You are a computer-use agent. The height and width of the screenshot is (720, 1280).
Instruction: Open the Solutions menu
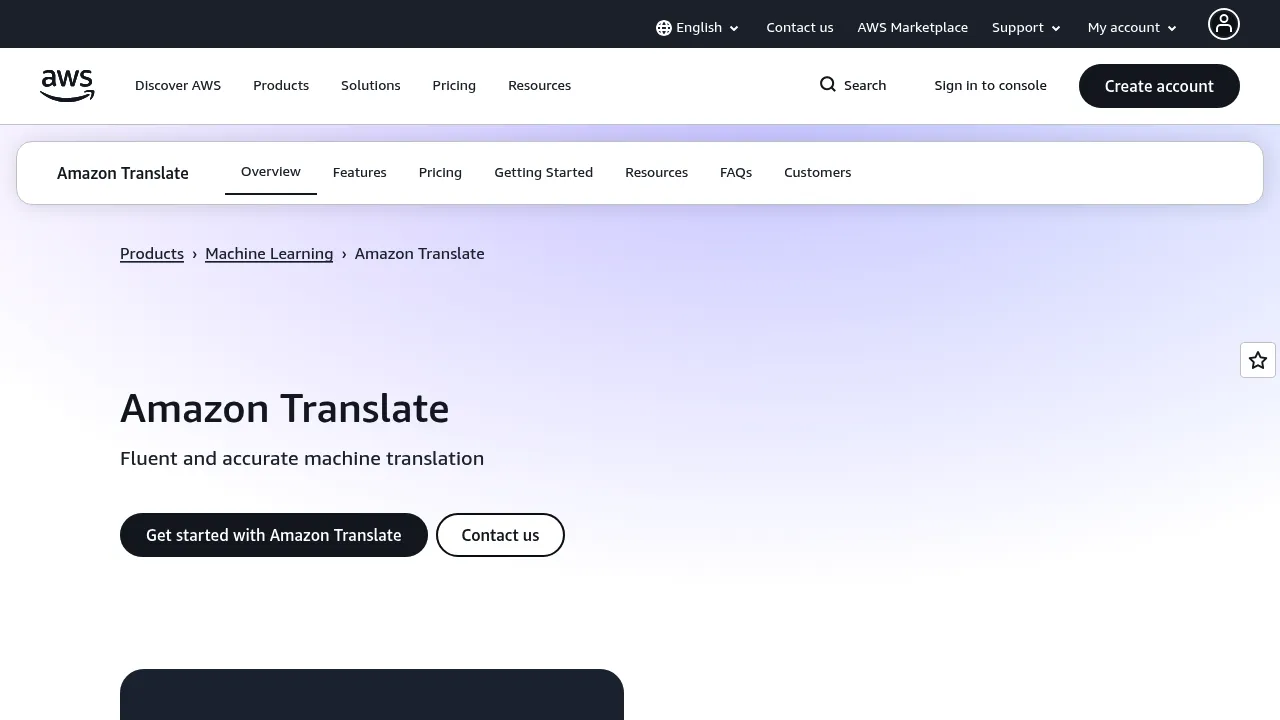pos(371,86)
